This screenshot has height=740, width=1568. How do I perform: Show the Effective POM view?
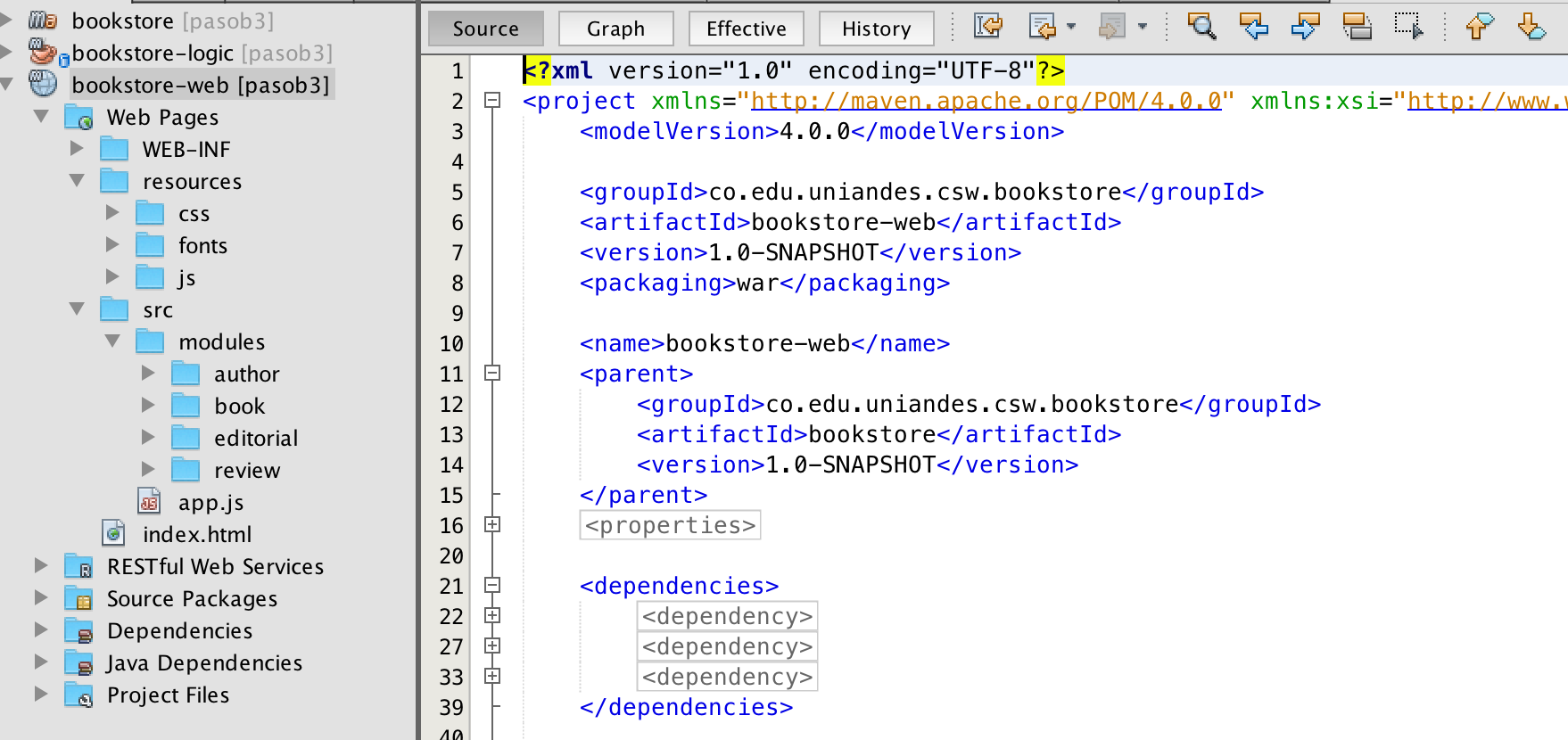(x=746, y=29)
